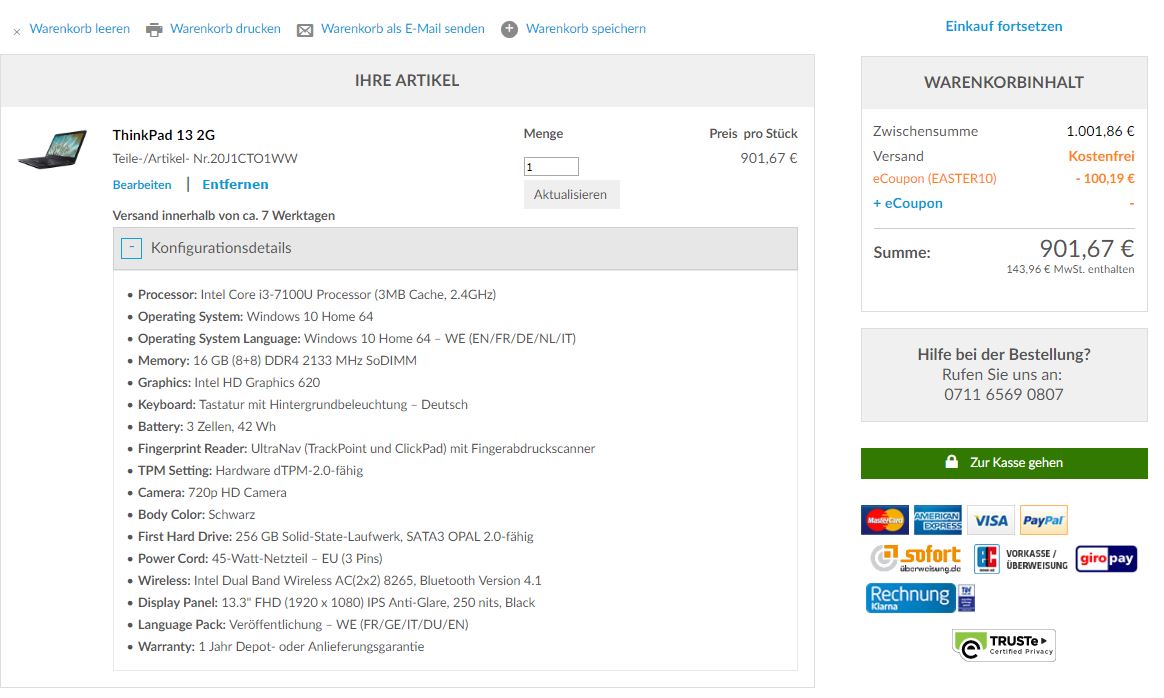Image resolution: width=1164 pixels, height=698 pixels.
Task: Click the Kostenfrei shipping value
Action: (x=1101, y=156)
